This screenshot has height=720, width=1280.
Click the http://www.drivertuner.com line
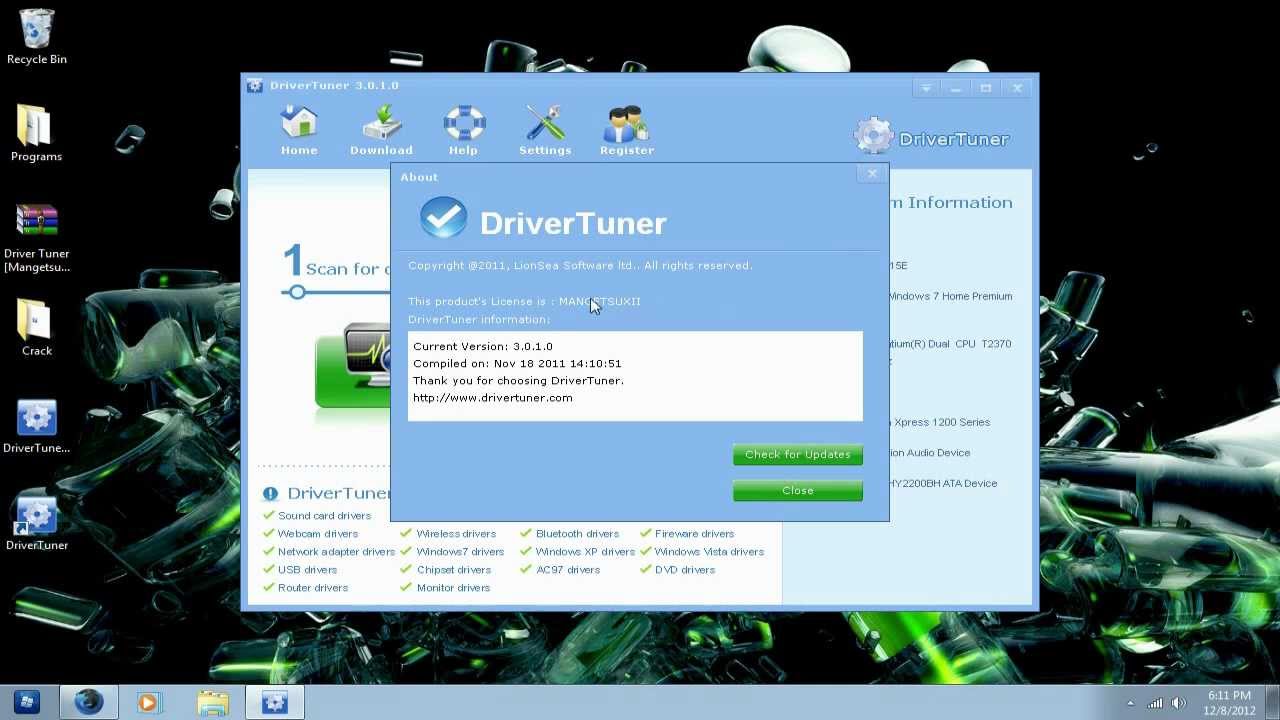pos(493,398)
